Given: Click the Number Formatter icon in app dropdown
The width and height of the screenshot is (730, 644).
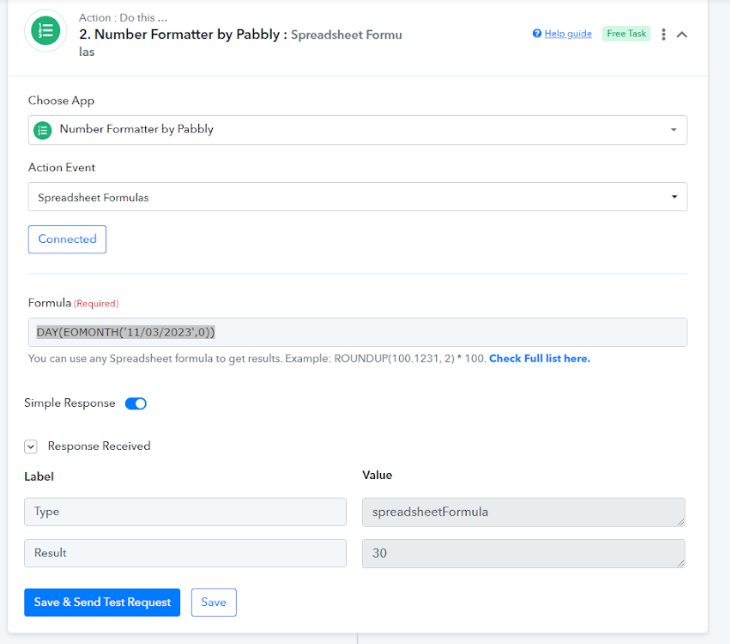Looking at the screenshot, I should point(43,130).
